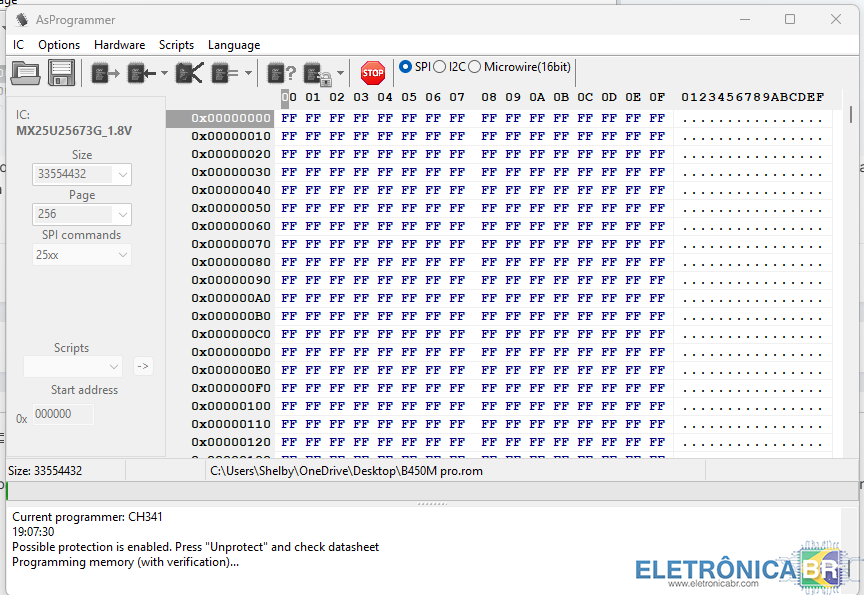Open the Hardware menu
The height and width of the screenshot is (595, 864).
119,45
